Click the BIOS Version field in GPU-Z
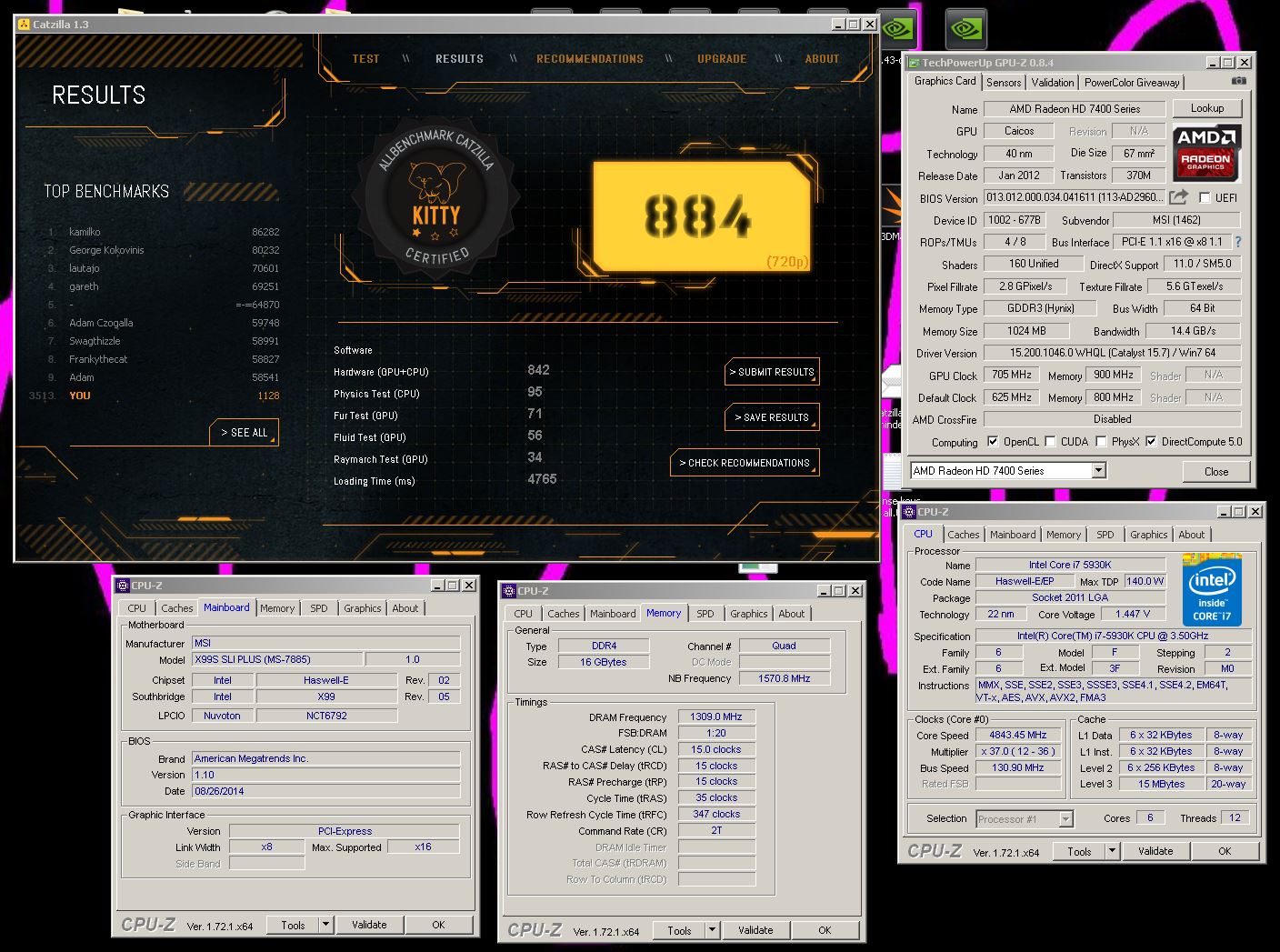 (x=1074, y=197)
